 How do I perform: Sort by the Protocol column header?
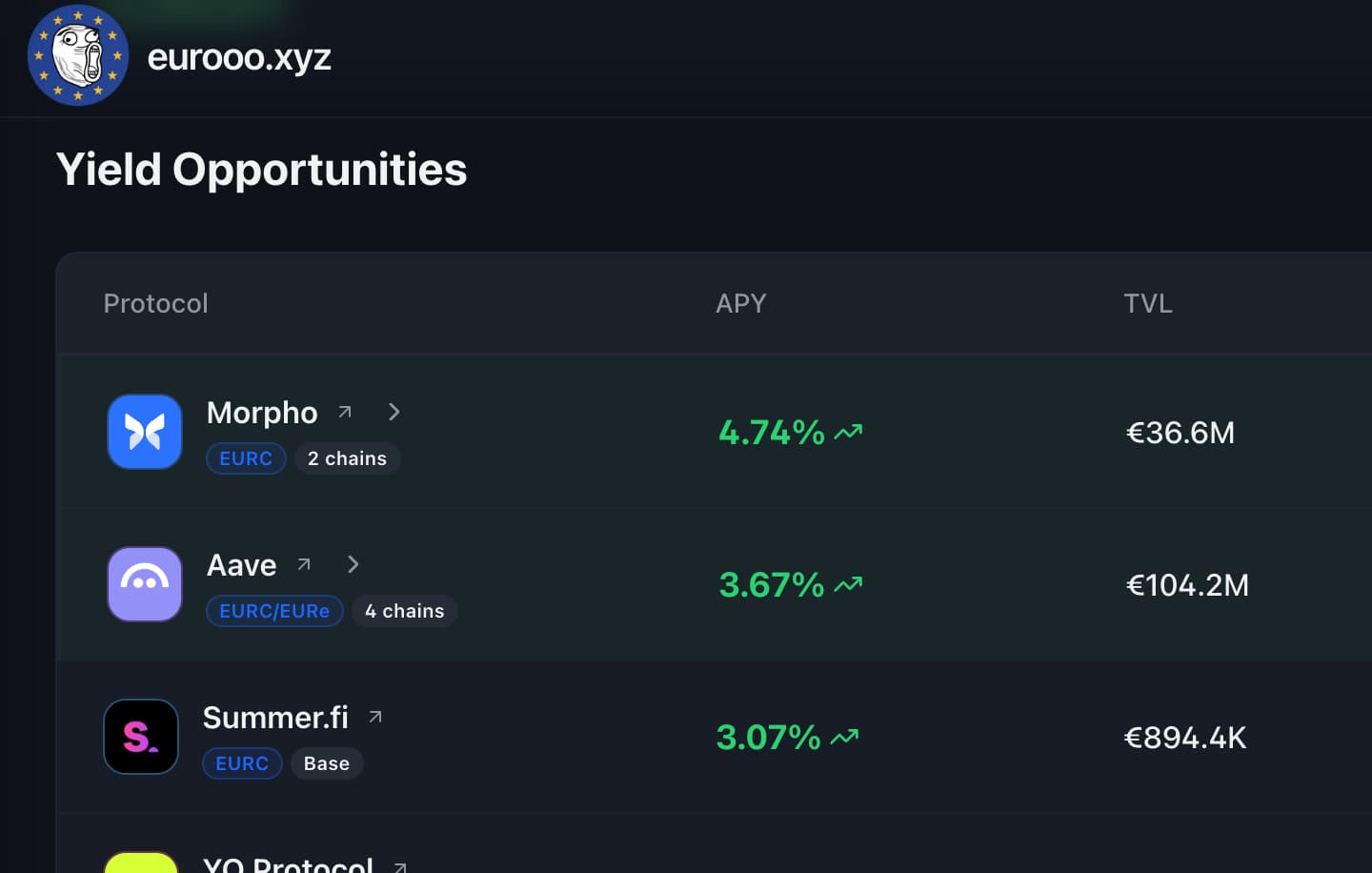tap(155, 303)
